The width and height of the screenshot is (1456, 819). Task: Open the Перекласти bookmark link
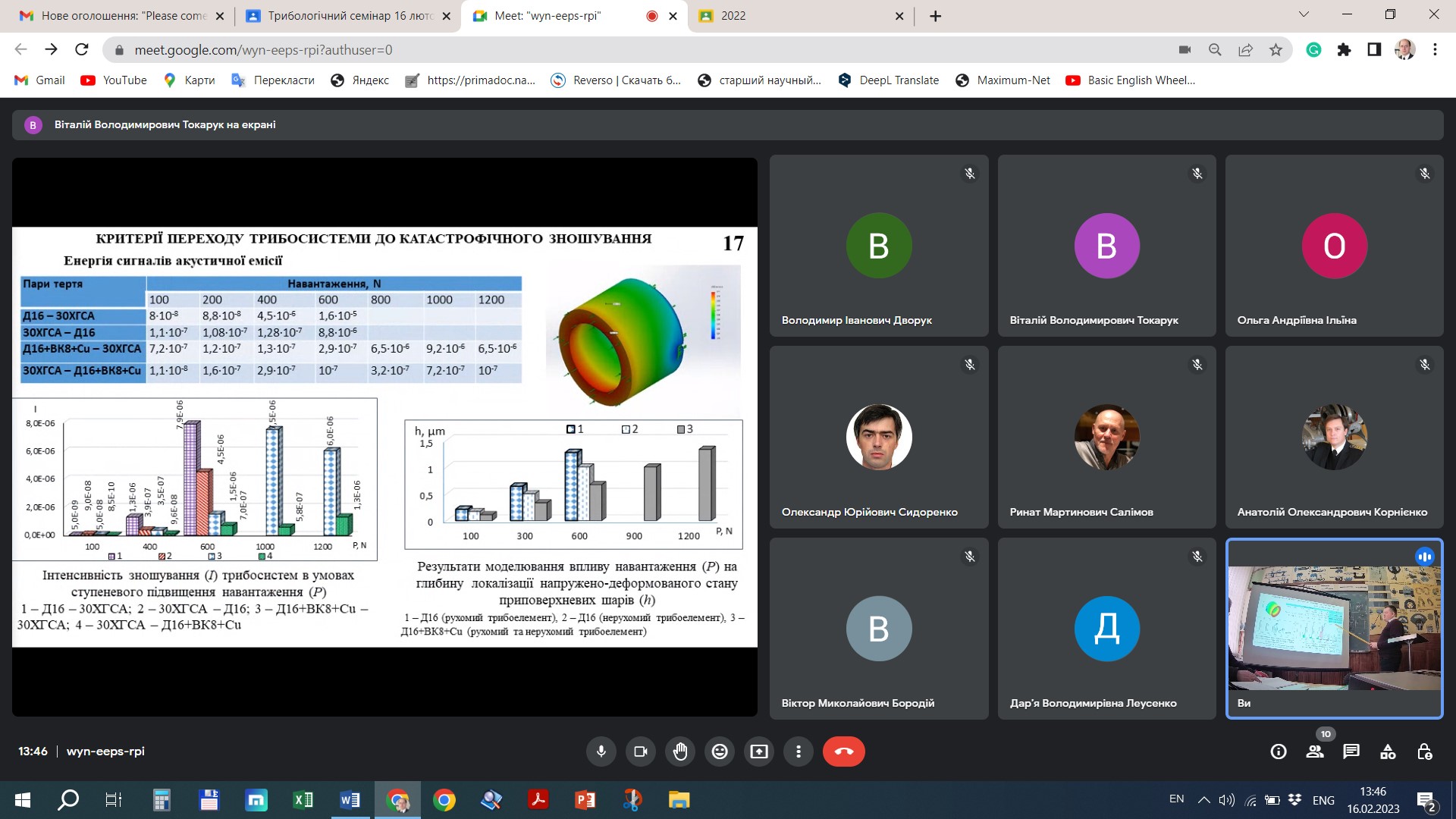pyautogui.click(x=273, y=80)
